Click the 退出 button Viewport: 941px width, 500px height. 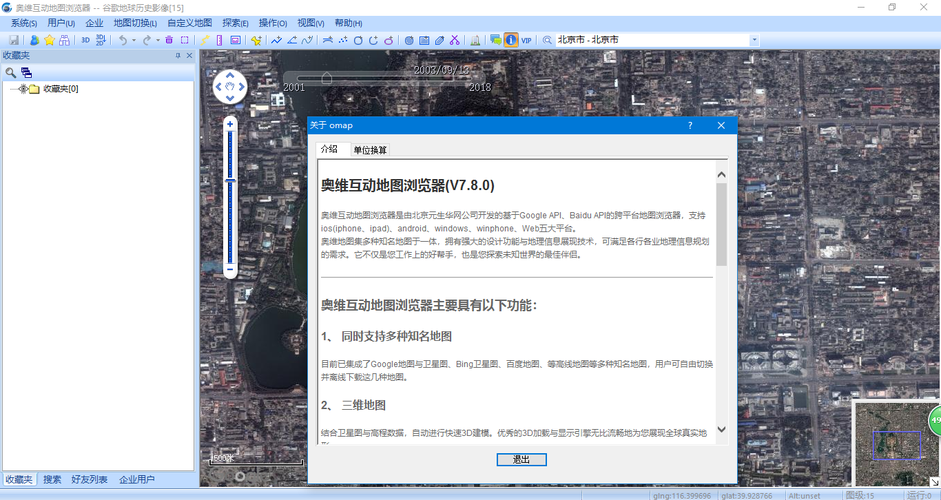click(522, 460)
